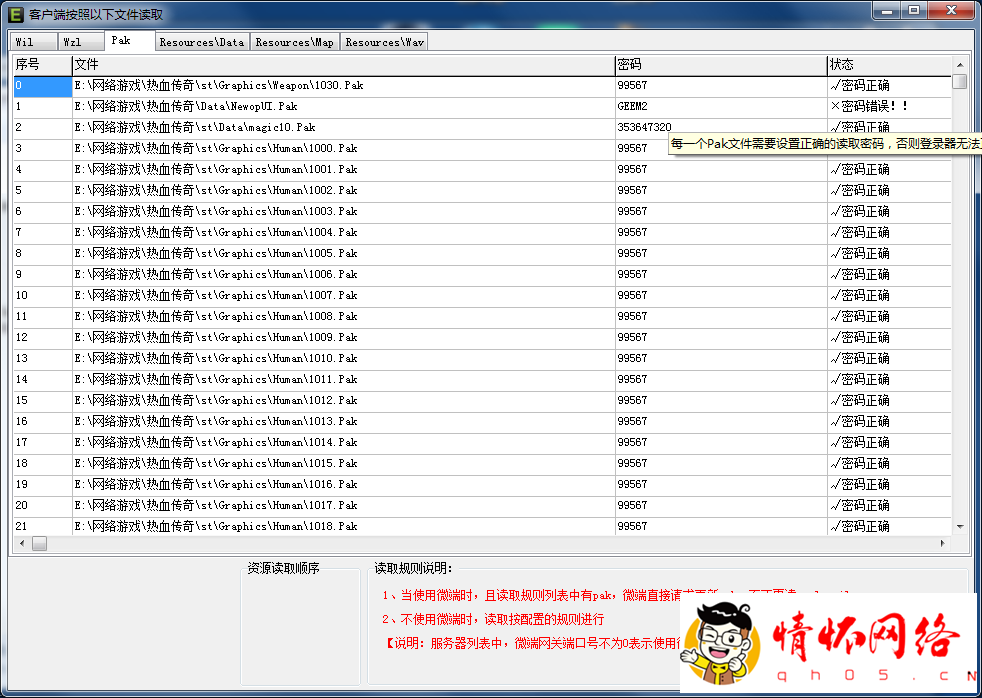Select file Human\1000.Pak
The height and width of the screenshot is (698, 982).
[x=344, y=148]
